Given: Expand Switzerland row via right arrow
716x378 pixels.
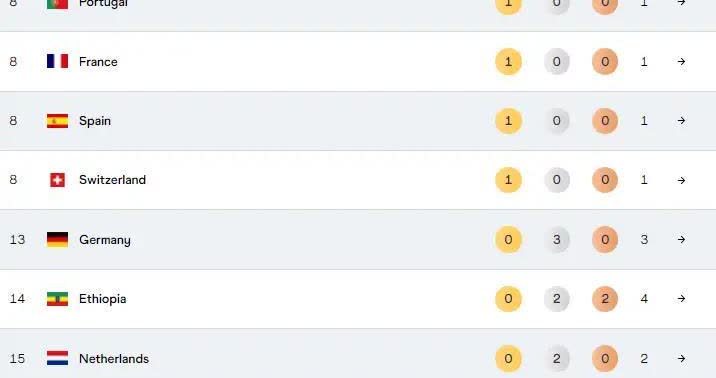Looking at the screenshot, I should point(681,180).
